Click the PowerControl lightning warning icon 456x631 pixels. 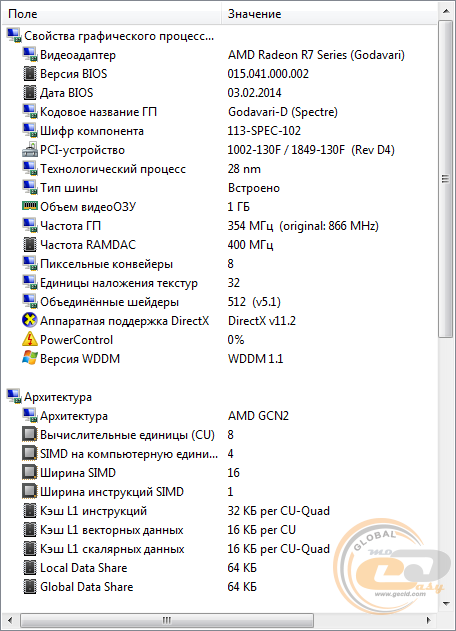(30, 340)
